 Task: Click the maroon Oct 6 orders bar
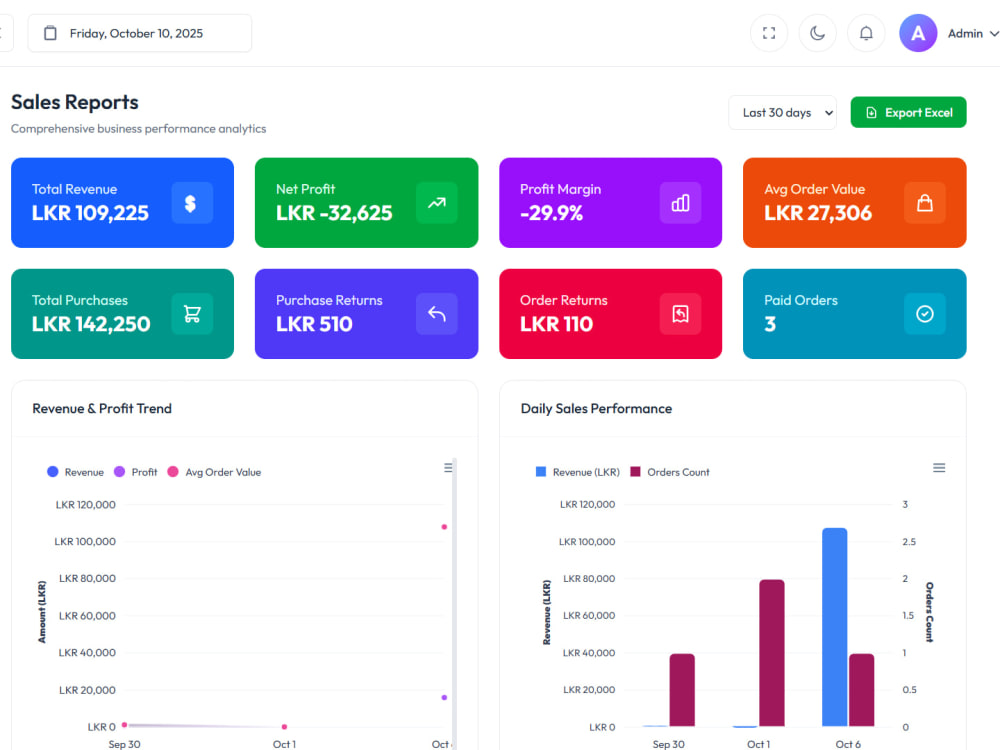(x=861, y=690)
